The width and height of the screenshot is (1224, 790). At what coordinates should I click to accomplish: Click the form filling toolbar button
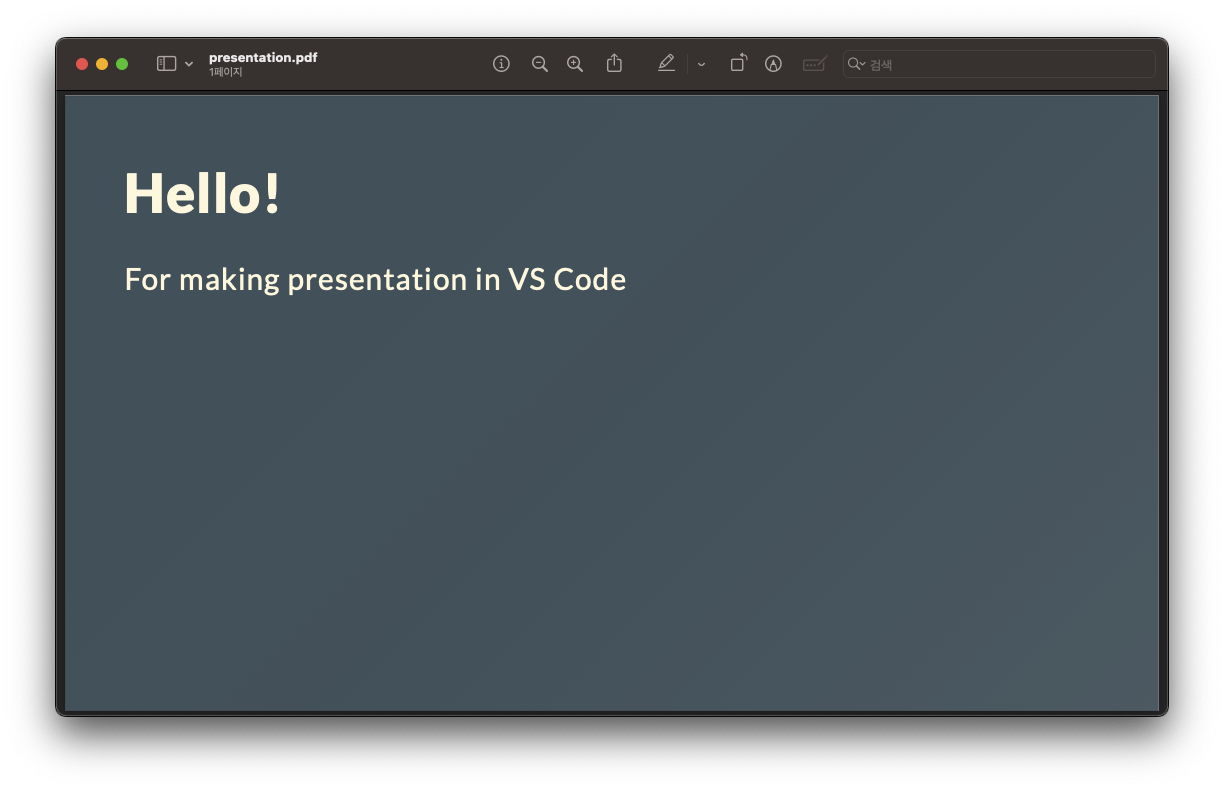coord(815,64)
